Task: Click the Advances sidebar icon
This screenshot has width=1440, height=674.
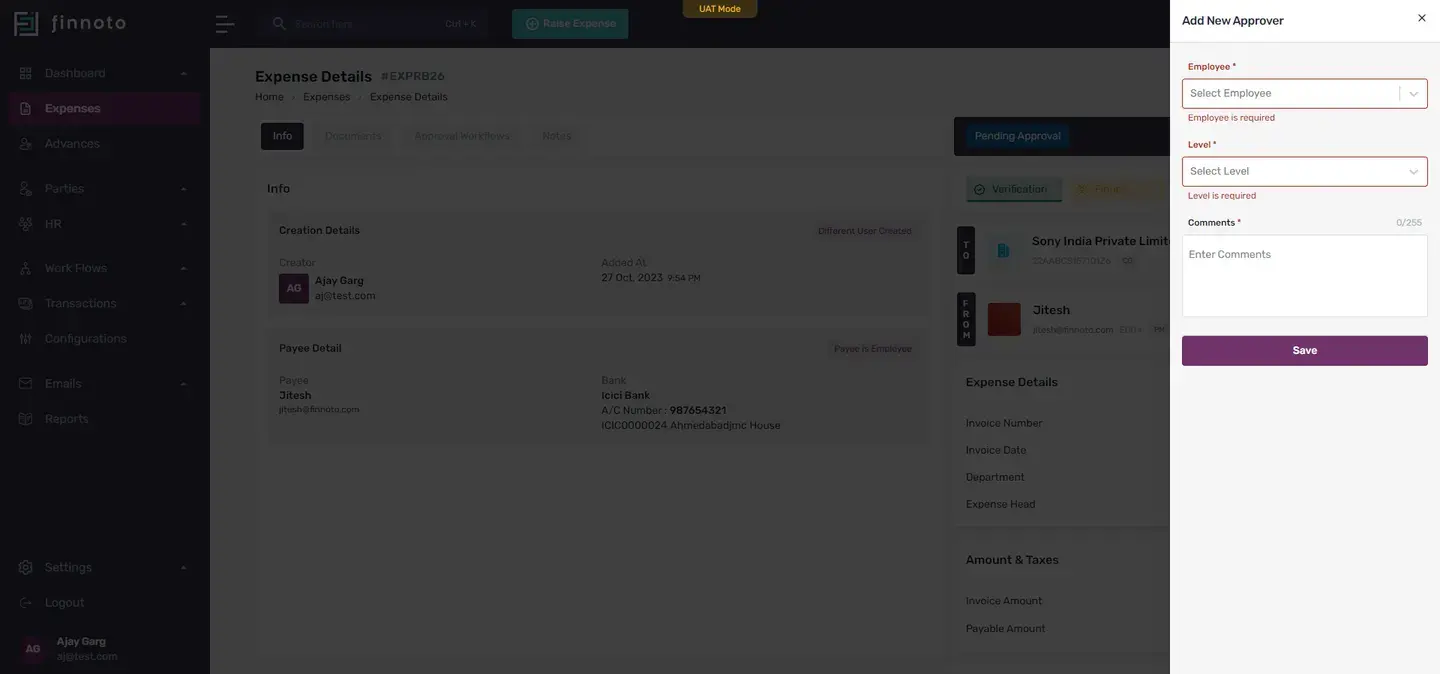Action: pyautogui.click(x=26, y=144)
